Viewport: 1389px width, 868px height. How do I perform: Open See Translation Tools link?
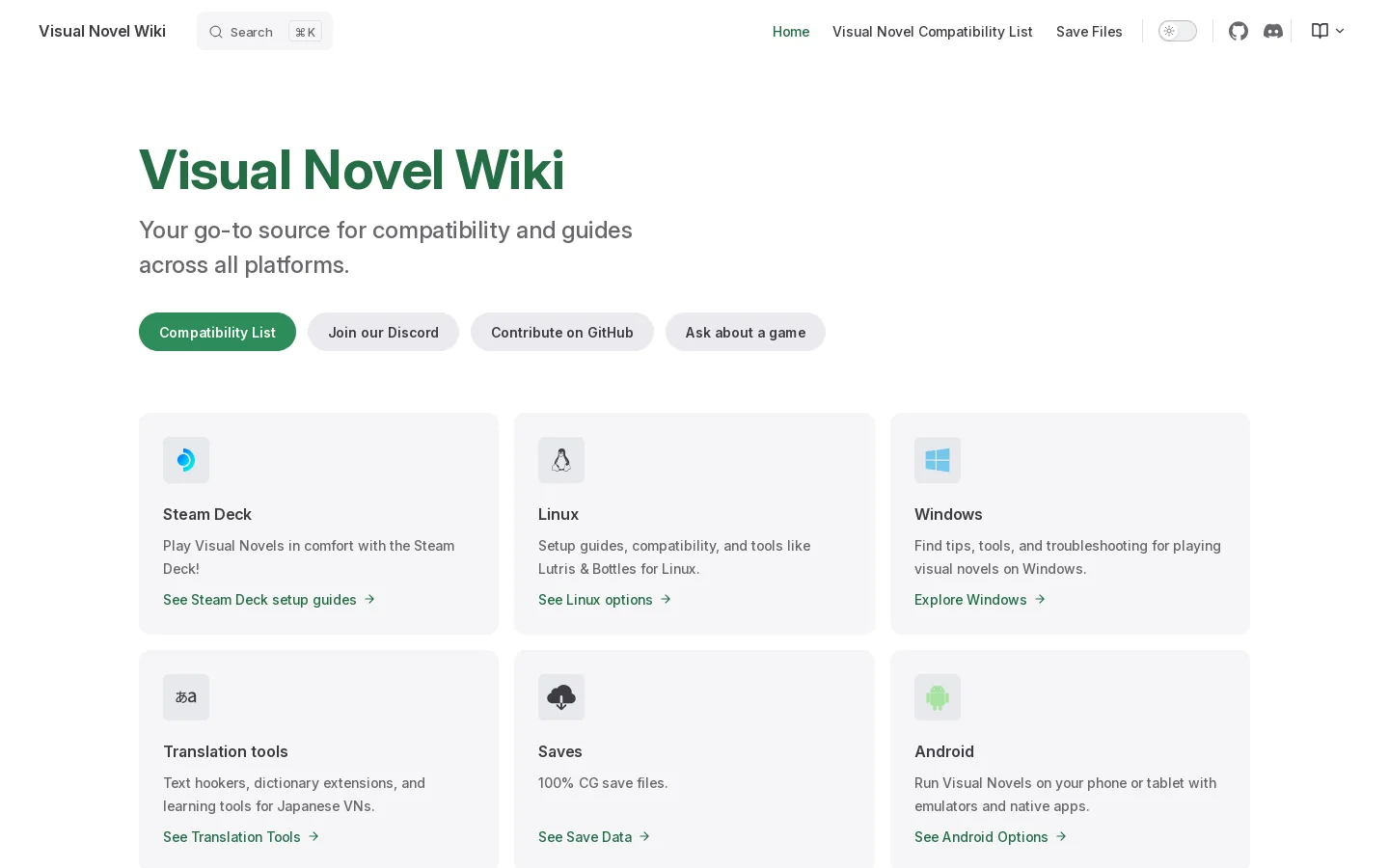(x=241, y=837)
